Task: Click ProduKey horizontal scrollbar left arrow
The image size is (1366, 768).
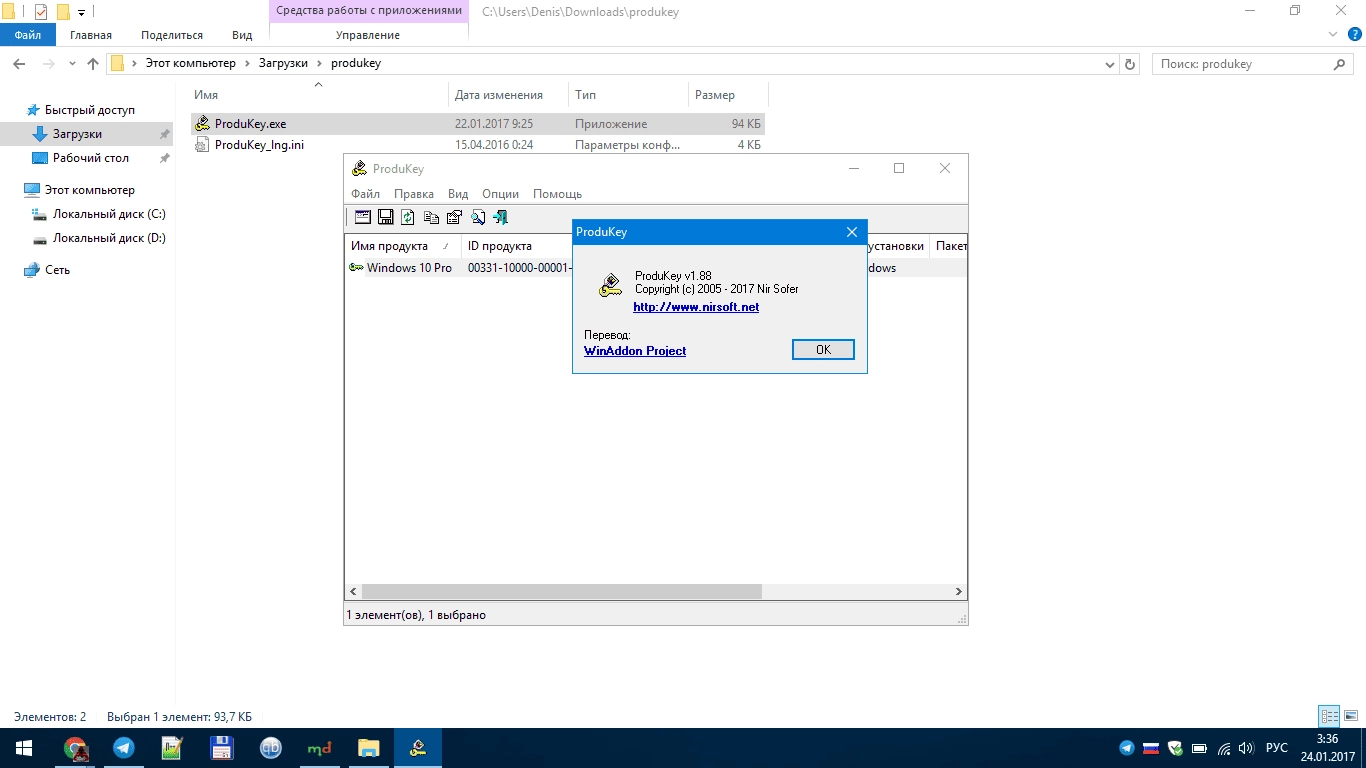Action: 353,592
